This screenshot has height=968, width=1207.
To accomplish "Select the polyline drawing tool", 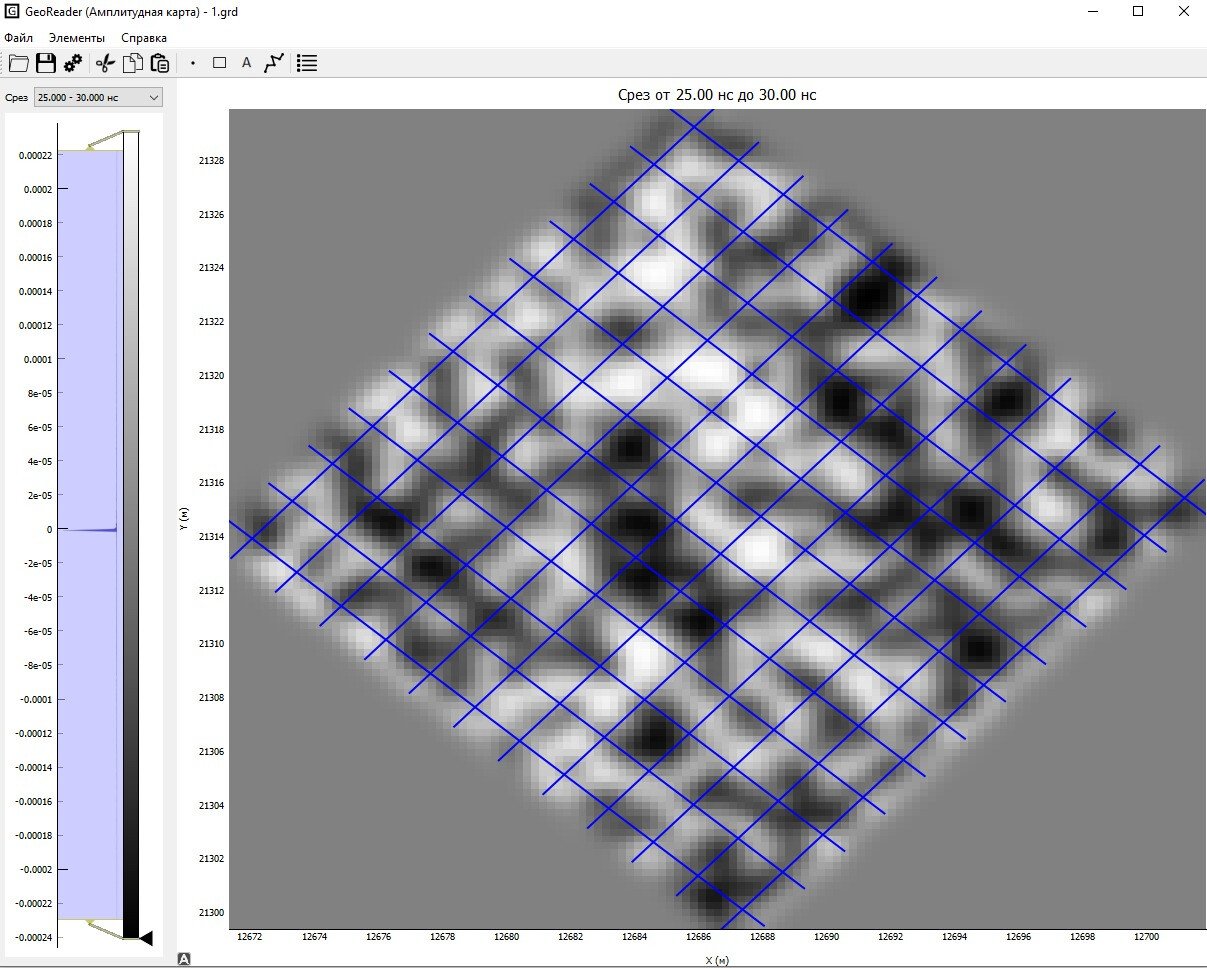I will [x=274, y=63].
